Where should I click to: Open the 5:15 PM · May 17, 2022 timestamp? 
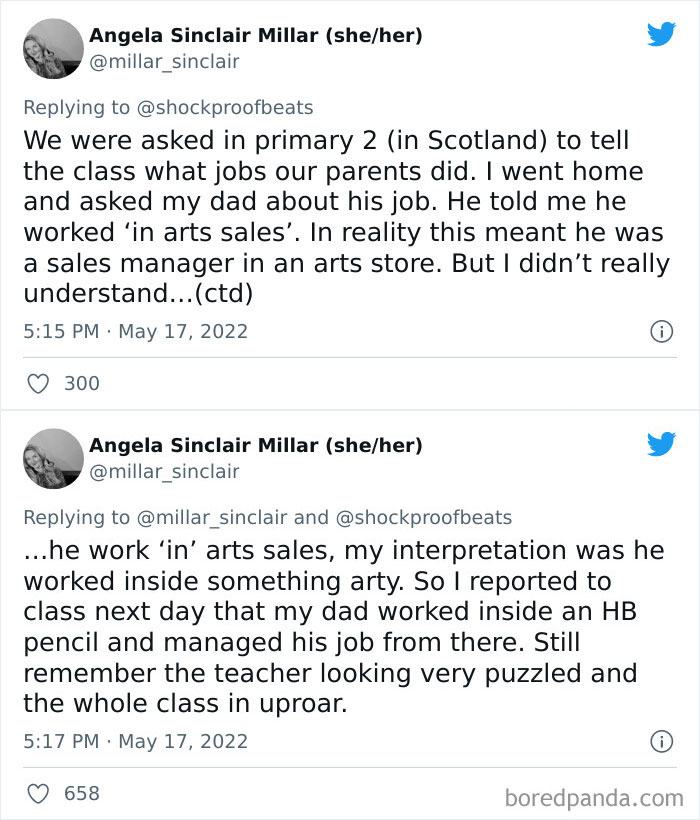click(x=135, y=332)
